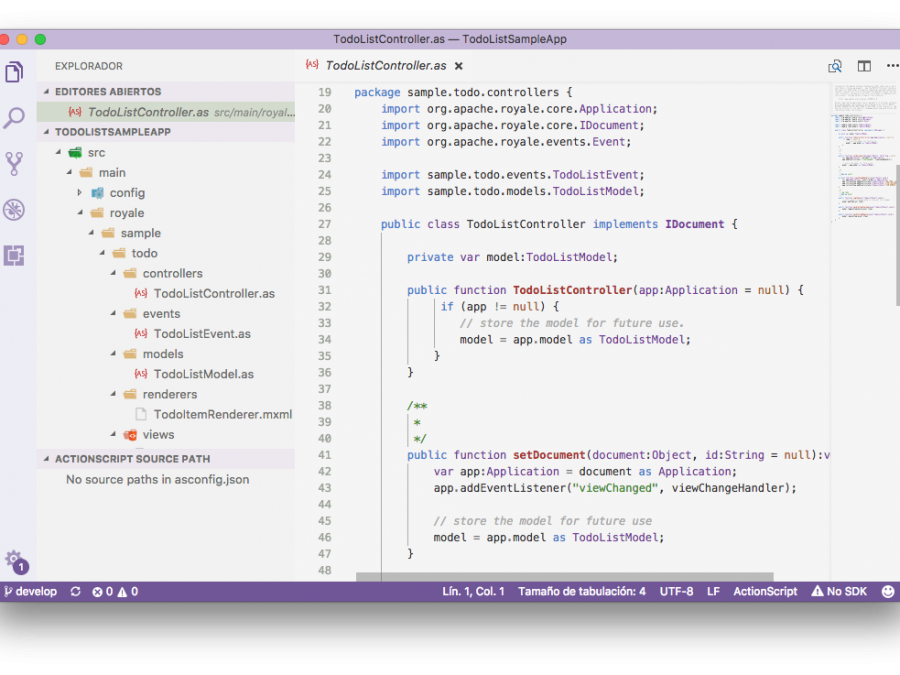This screenshot has width=900, height=675.
Task: Open TodoItemRenderer.mxml from the explorer
Action: tap(223, 414)
